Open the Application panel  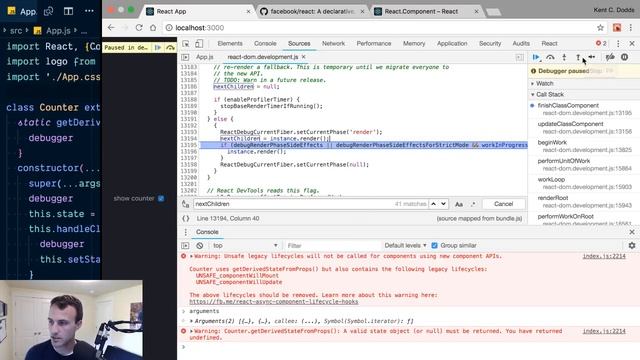click(452, 44)
